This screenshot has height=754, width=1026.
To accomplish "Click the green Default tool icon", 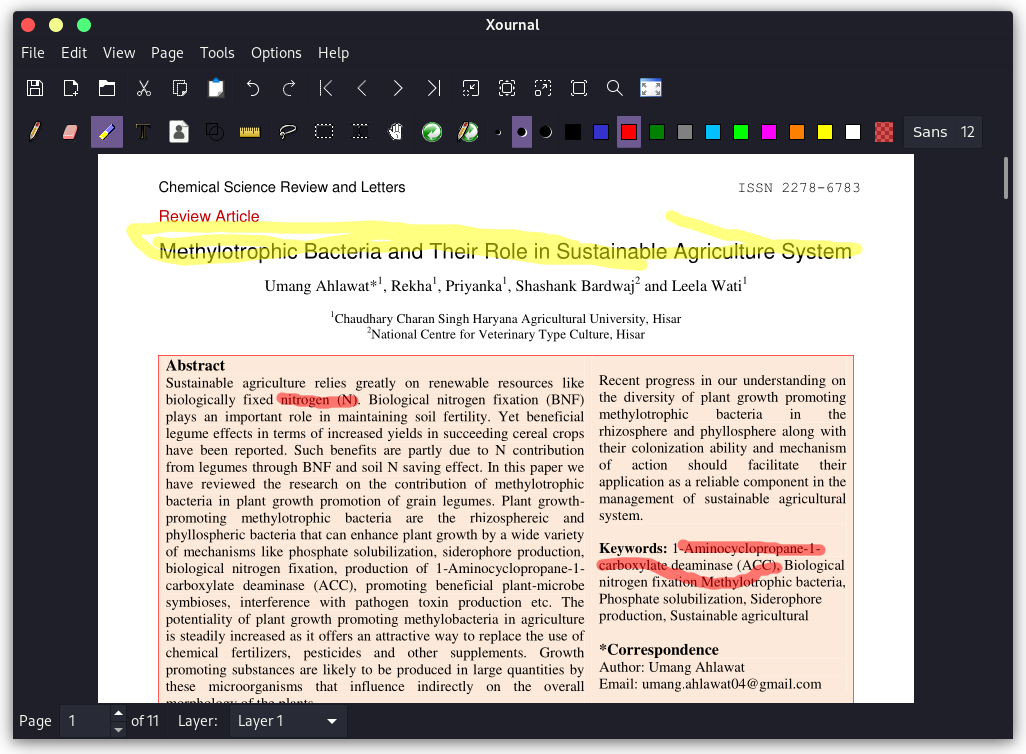I will 432,132.
